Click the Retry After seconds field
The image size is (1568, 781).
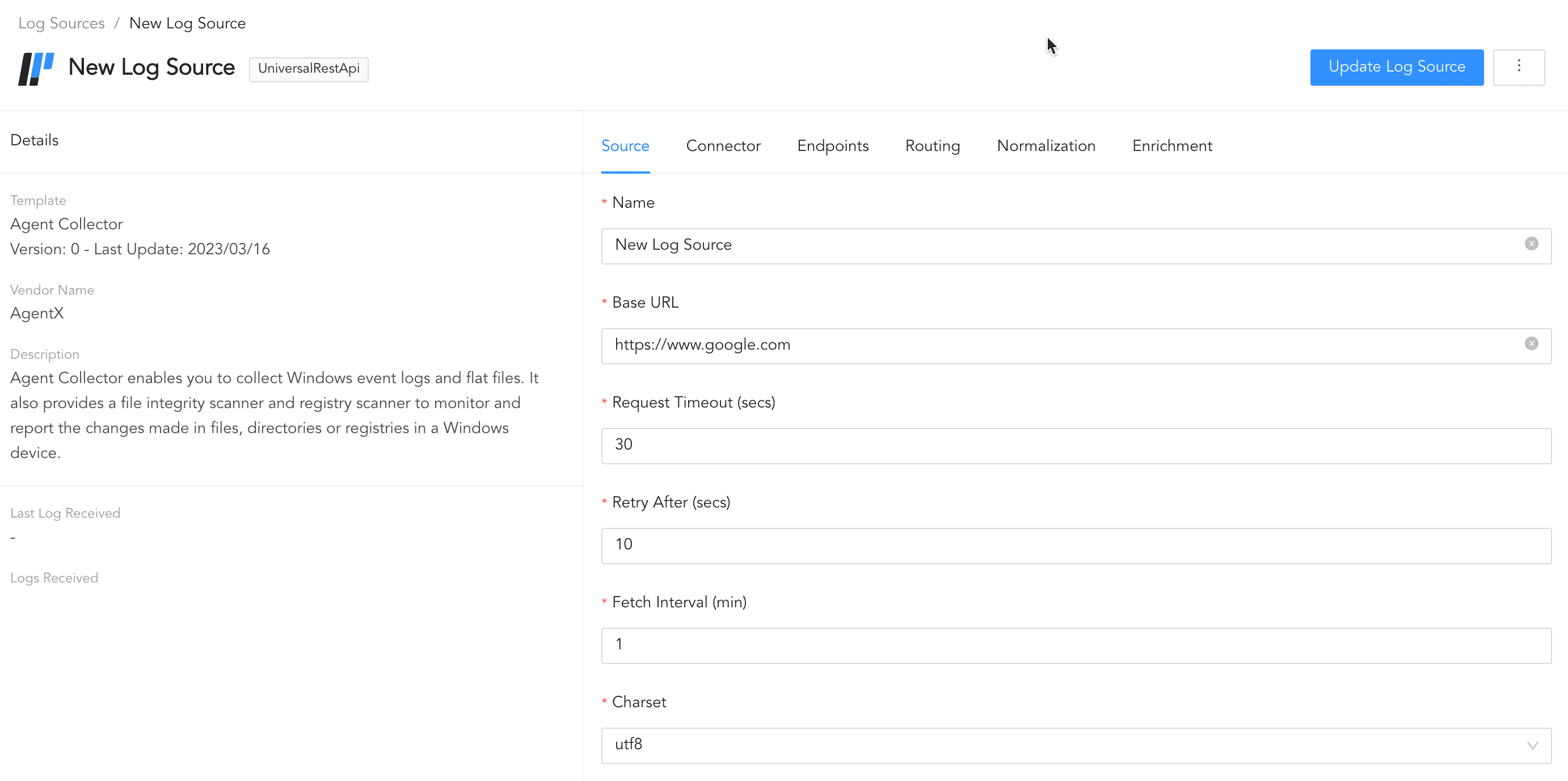coord(1075,545)
